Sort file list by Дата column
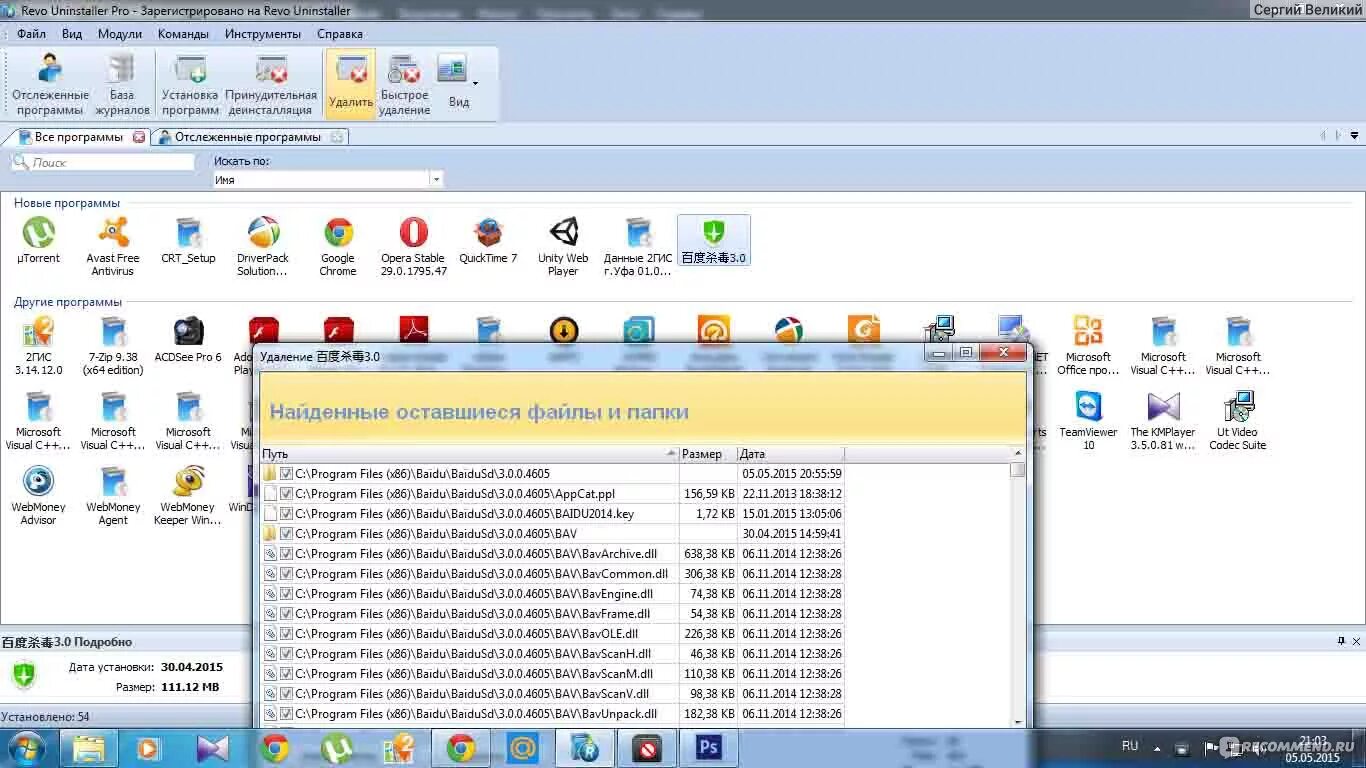This screenshot has width=1366, height=768. pyautogui.click(x=791, y=454)
